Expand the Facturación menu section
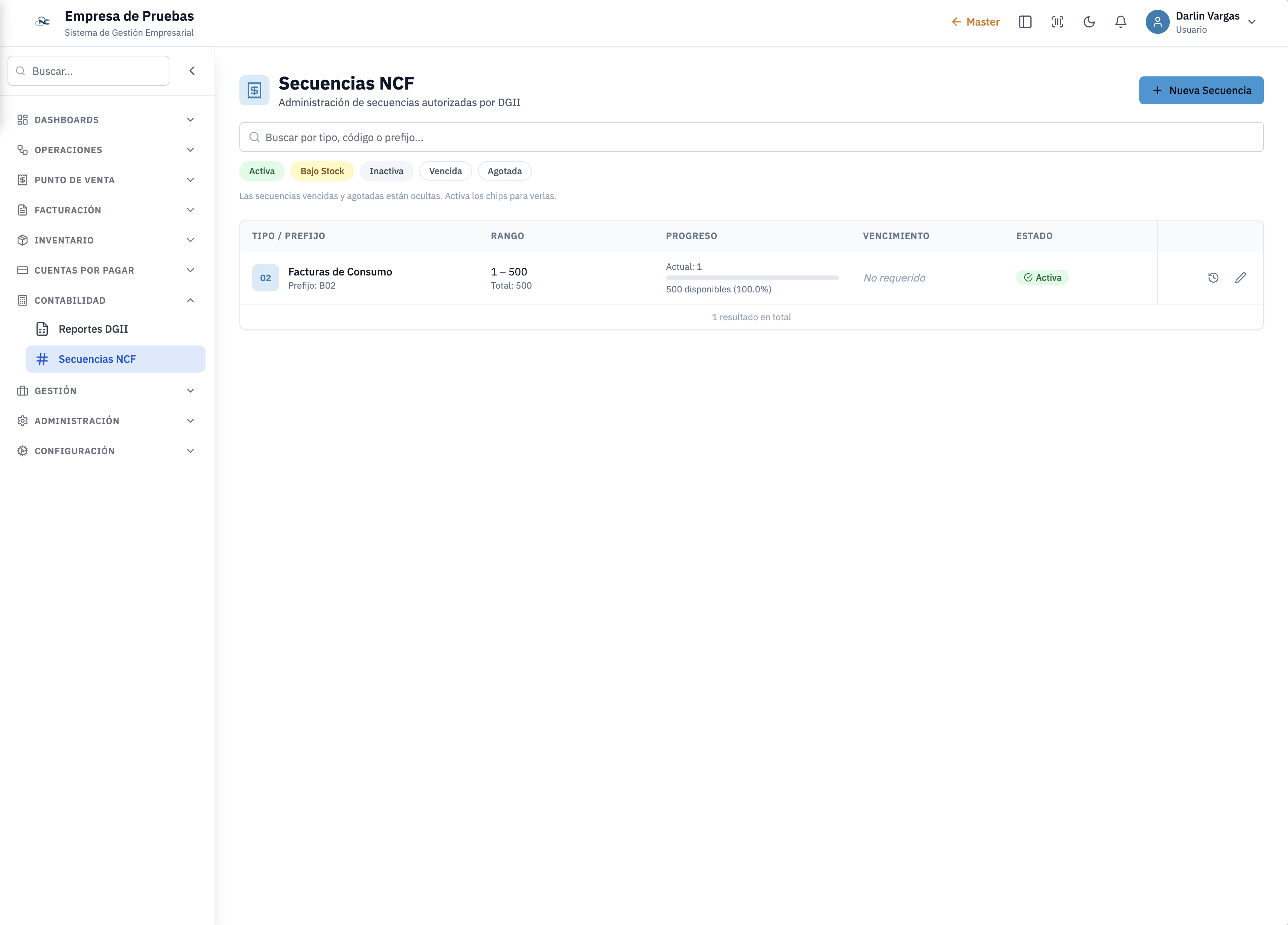1288x925 pixels. (x=106, y=210)
